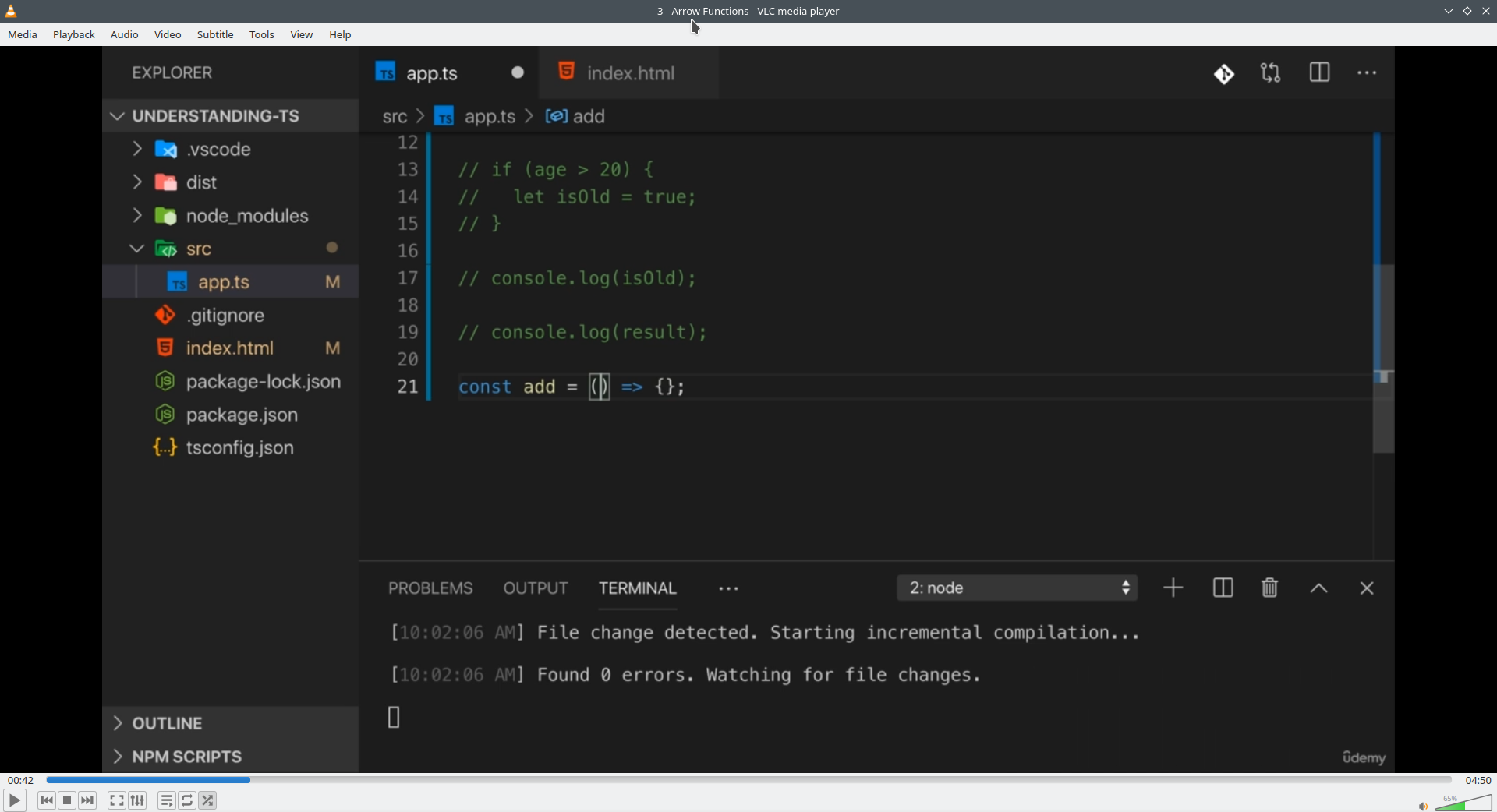The image size is (1497, 812).
Task: Click the split editor icon
Action: click(1319, 73)
